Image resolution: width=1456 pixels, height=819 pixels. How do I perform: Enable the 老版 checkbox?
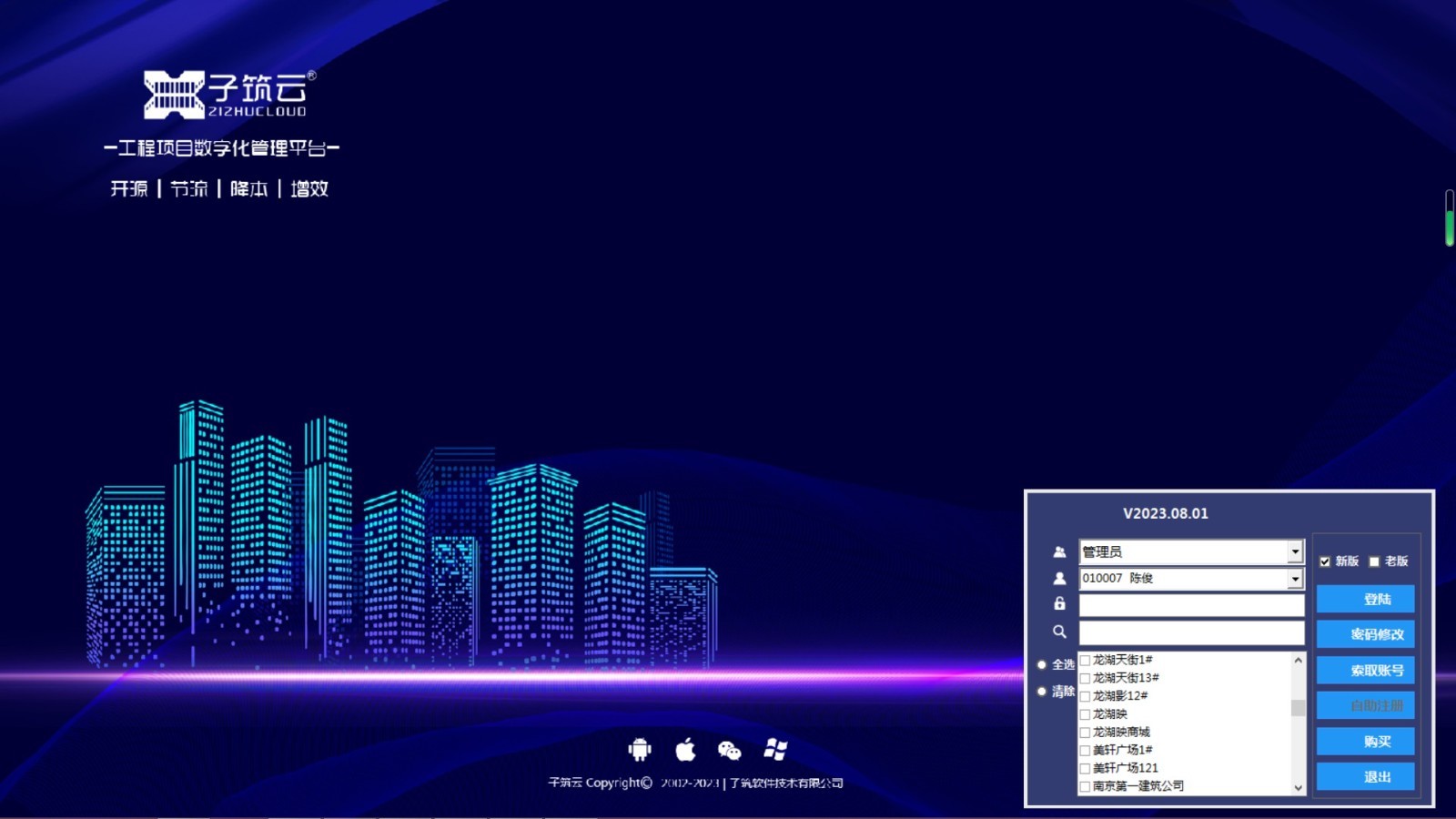coord(1374,561)
